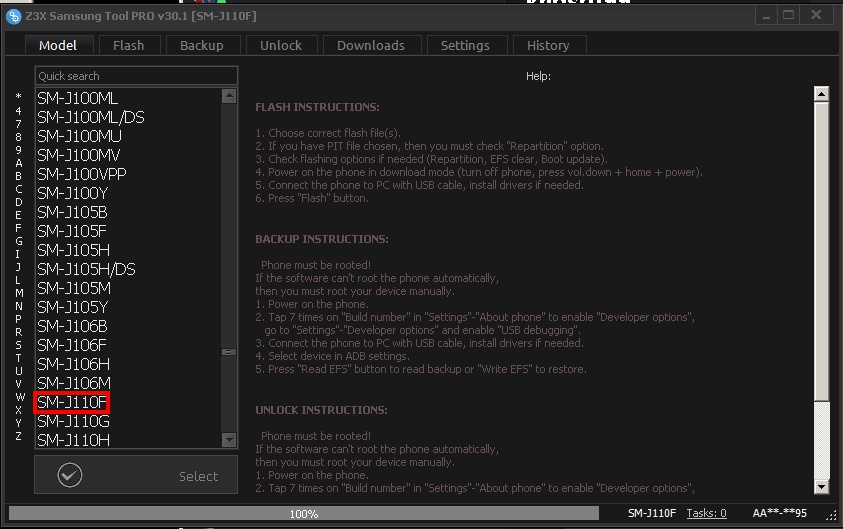843x529 pixels.
Task: Jump to index letter N
Action: (18, 306)
